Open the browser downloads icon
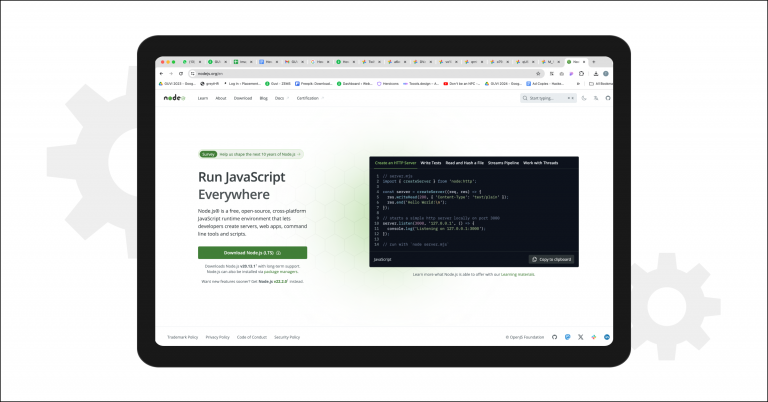Viewport: 768px width, 402px height. (x=596, y=73)
